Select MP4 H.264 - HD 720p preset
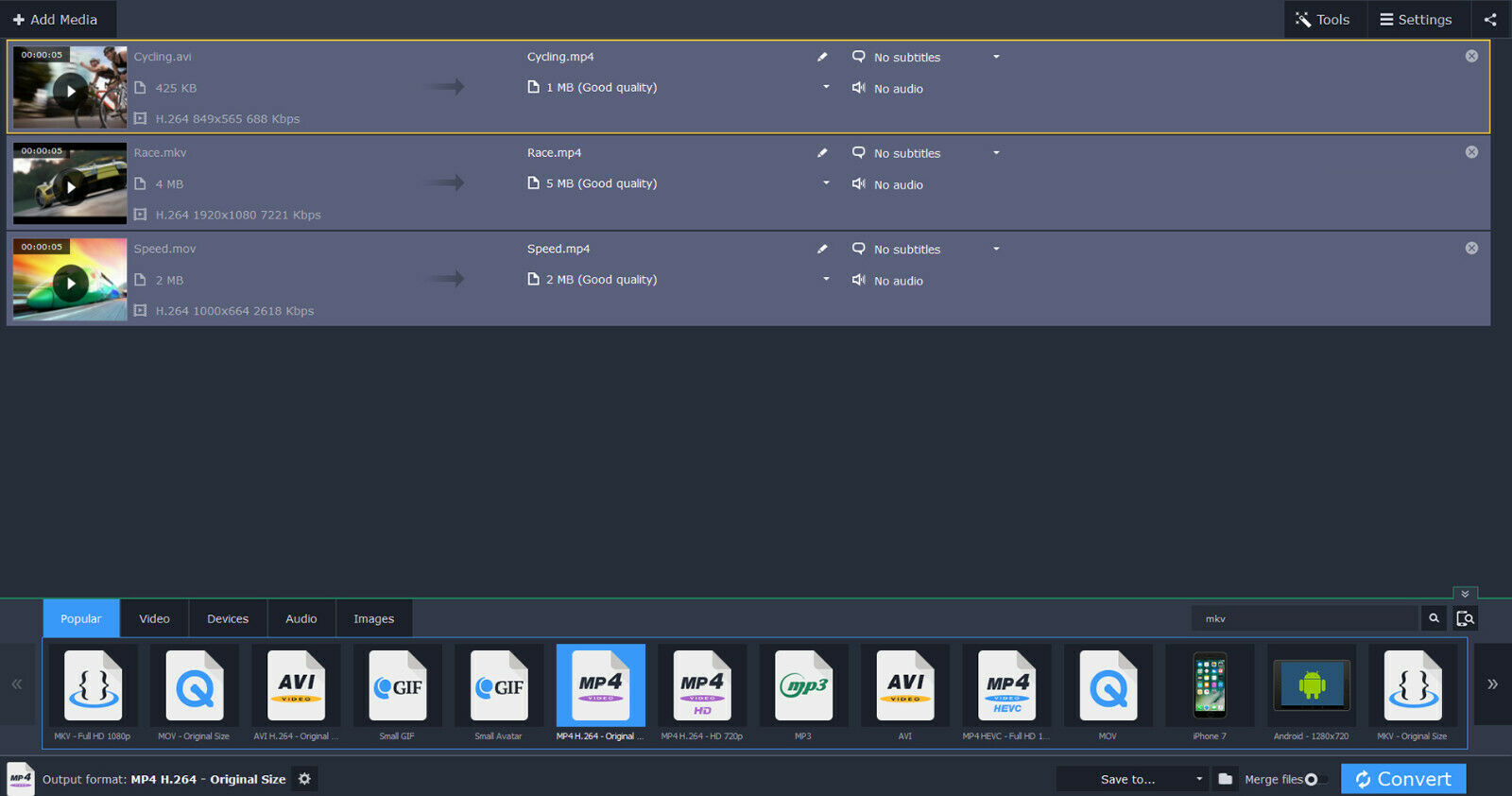 (x=702, y=694)
